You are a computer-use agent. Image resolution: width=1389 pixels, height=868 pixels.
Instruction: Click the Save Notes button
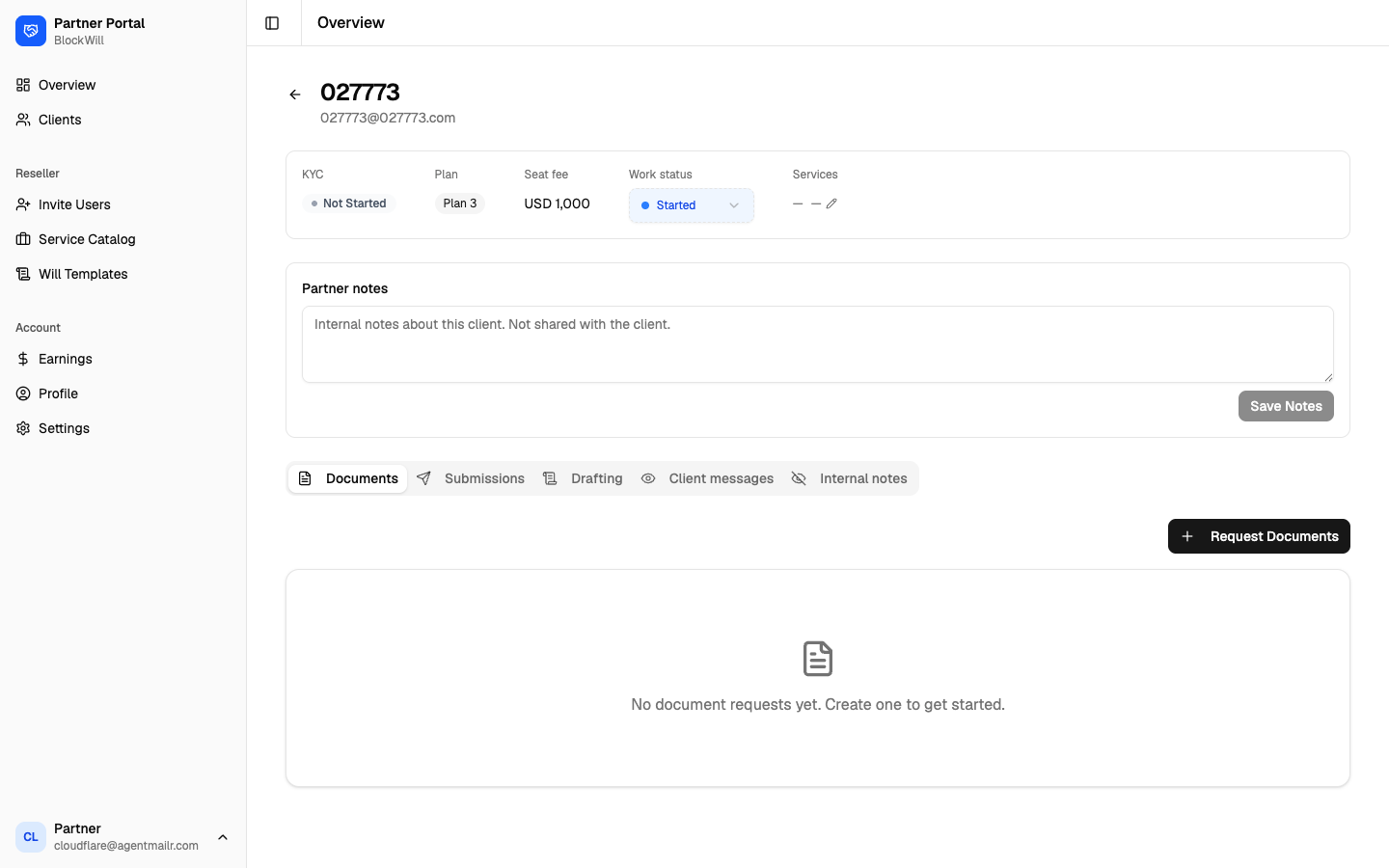[1286, 406]
